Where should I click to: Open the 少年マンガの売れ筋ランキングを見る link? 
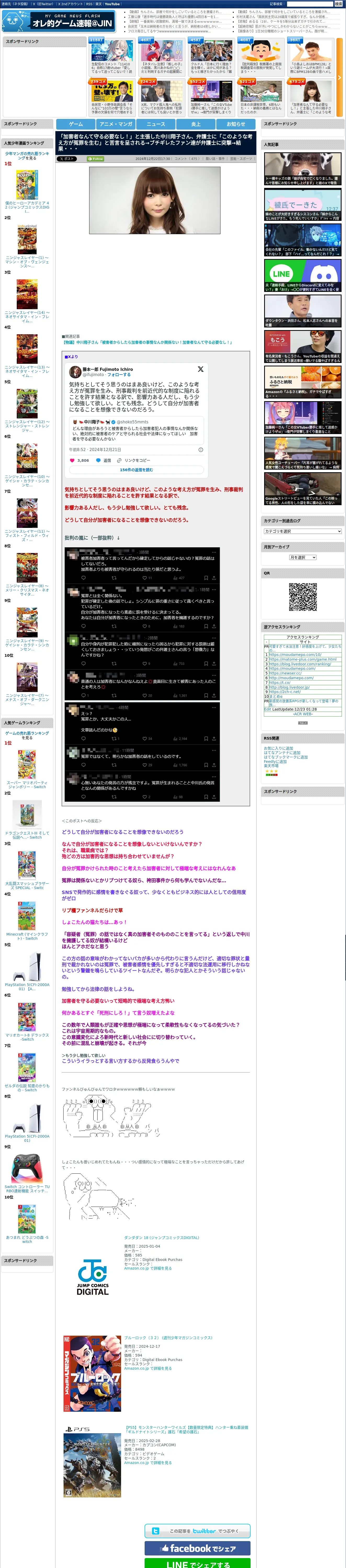pos(27,156)
